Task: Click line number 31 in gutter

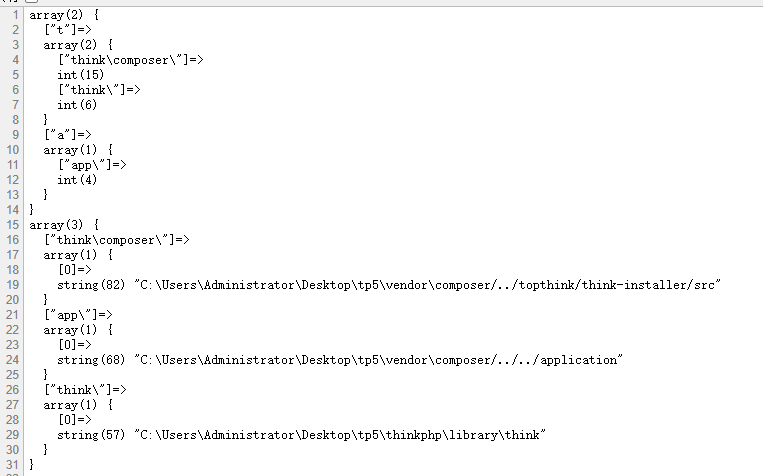Action: point(13,465)
